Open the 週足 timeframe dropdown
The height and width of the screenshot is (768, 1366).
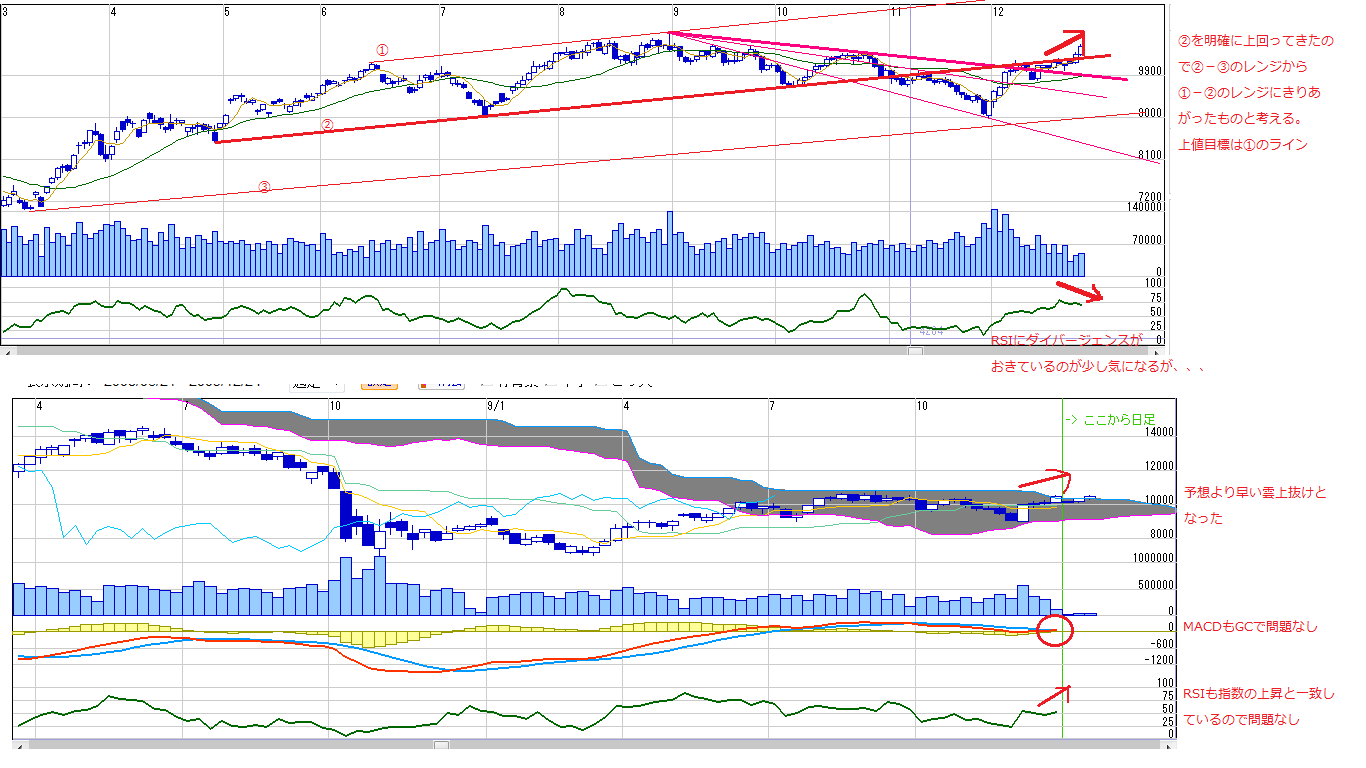pos(314,382)
